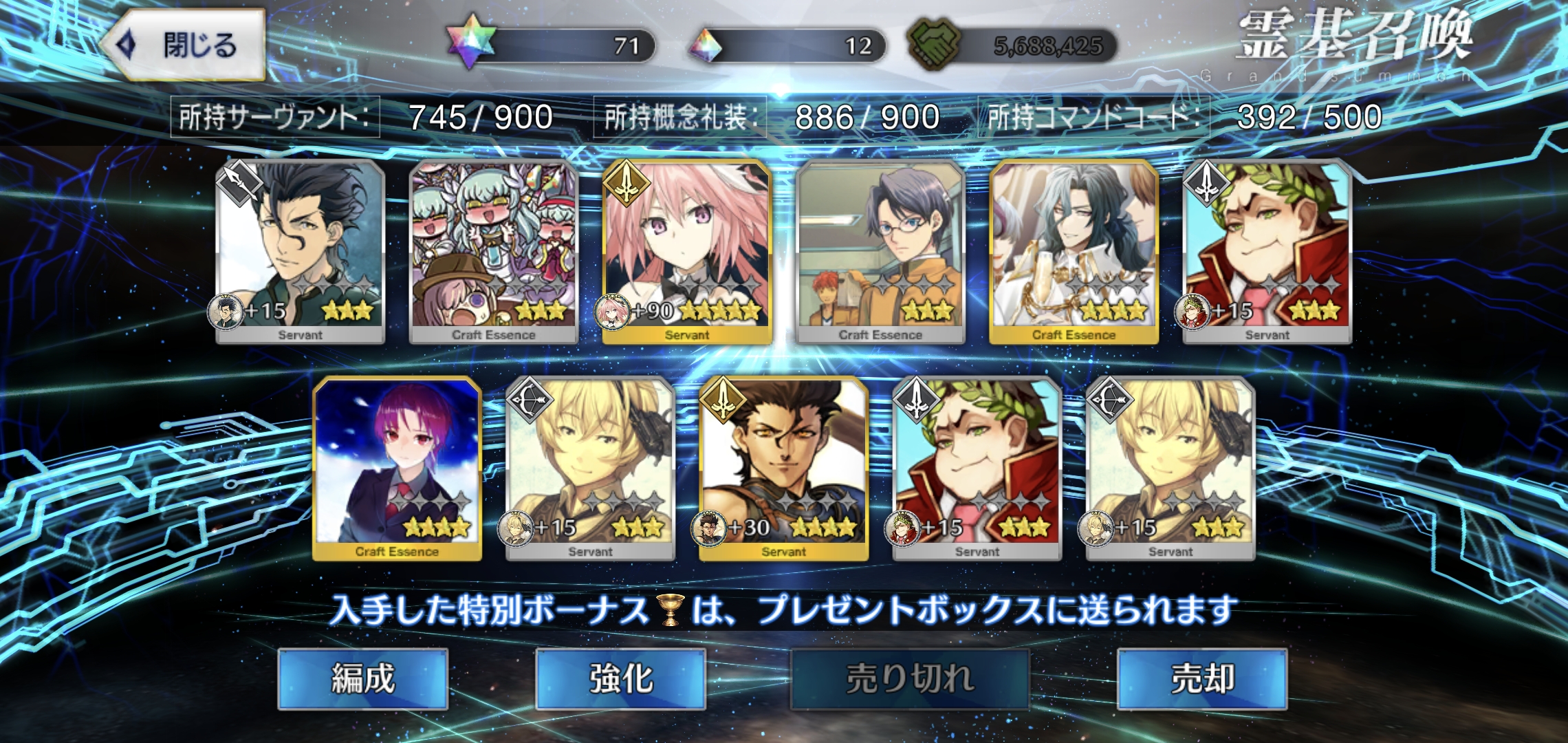
Task: Select the purple-haired girl four-star Craft Essence
Action: click(x=397, y=469)
